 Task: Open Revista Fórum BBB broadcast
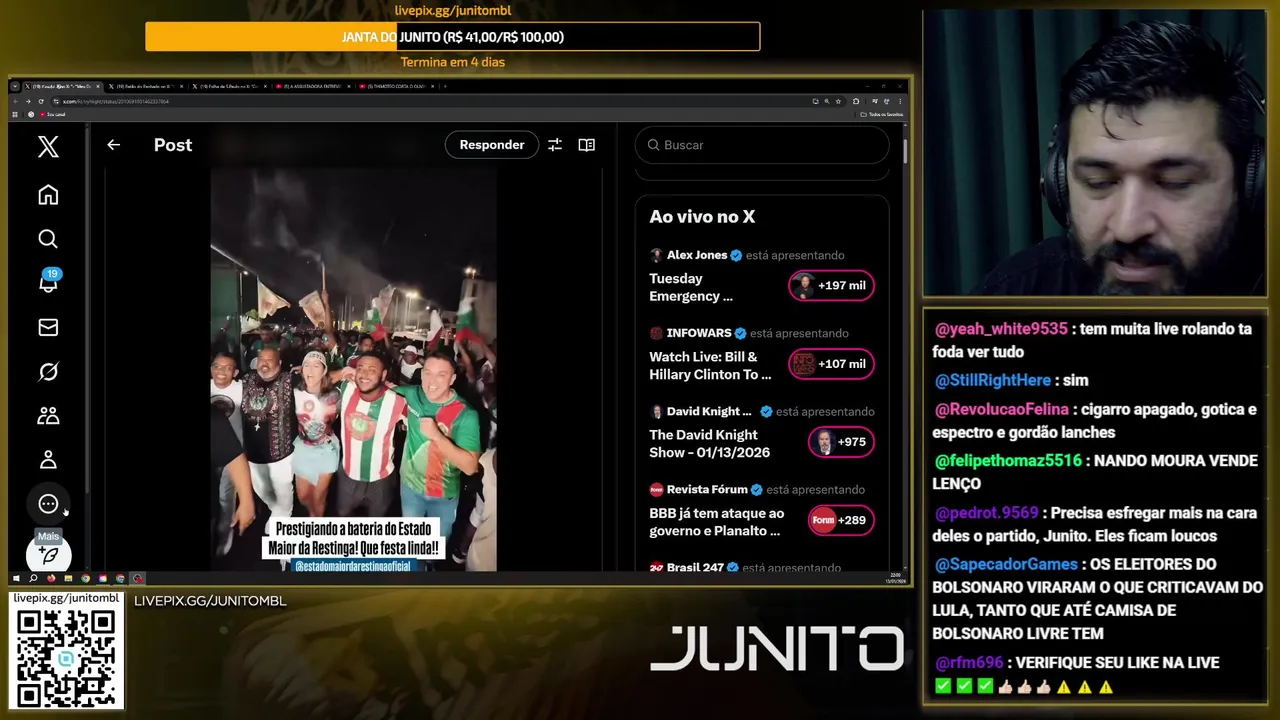(762, 510)
